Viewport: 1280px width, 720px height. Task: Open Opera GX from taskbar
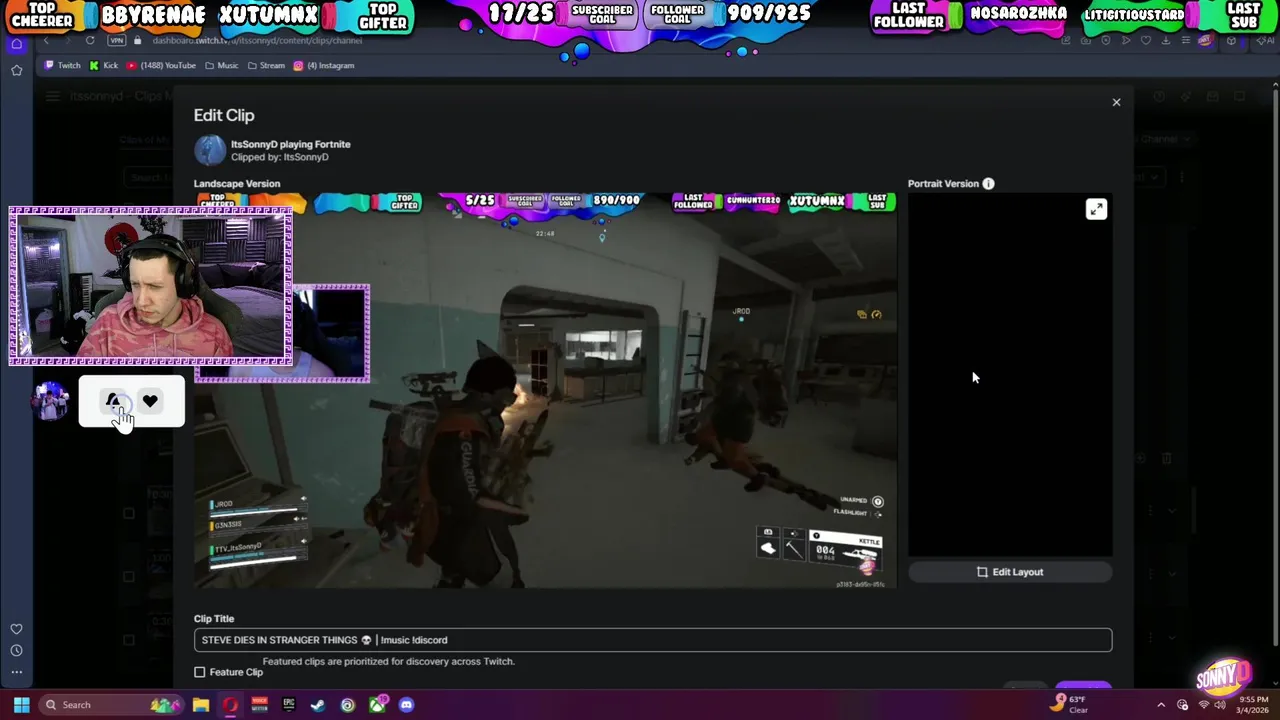pos(230,705)
